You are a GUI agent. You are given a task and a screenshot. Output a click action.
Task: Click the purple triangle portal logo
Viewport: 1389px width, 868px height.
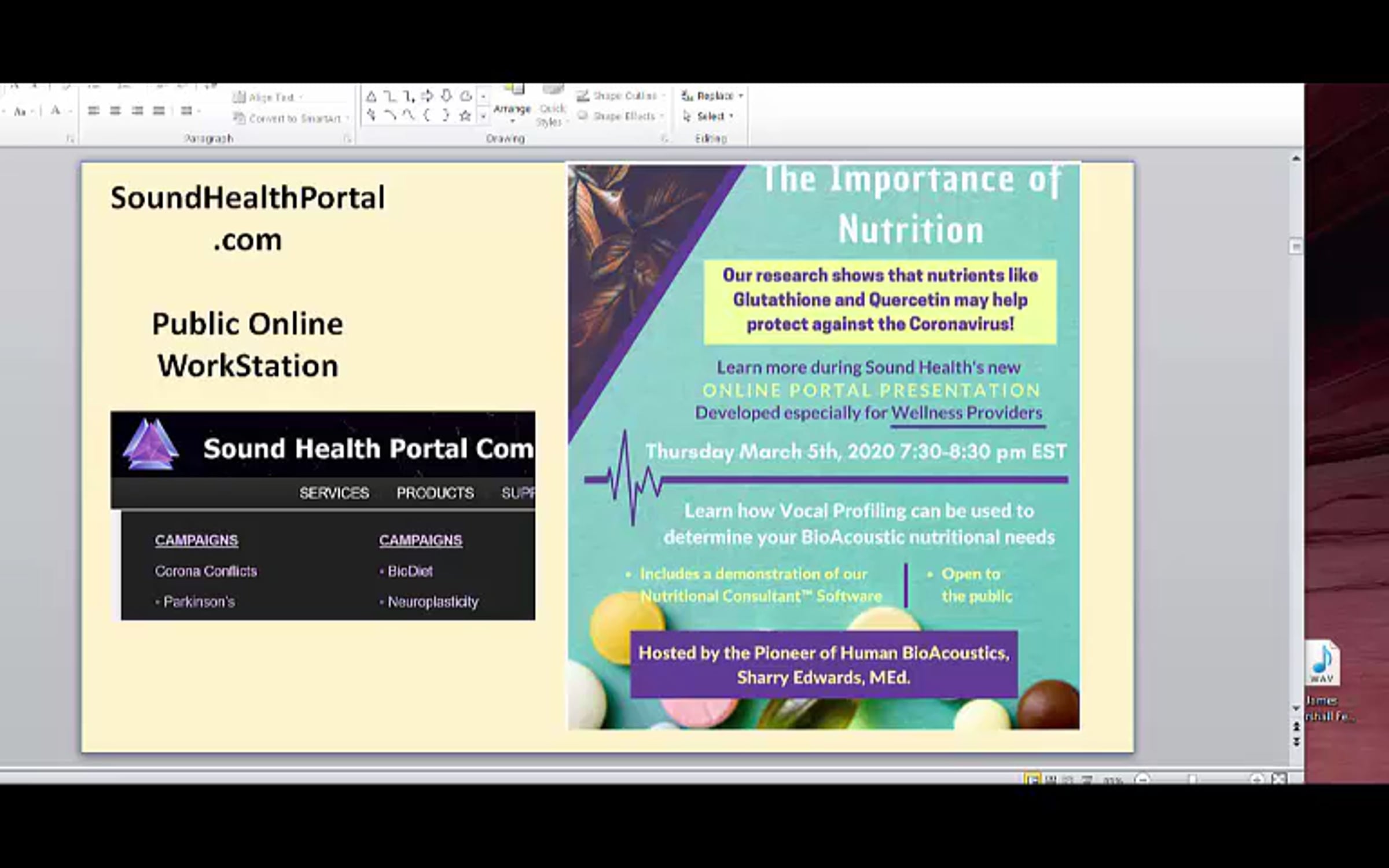pos(151,444)
